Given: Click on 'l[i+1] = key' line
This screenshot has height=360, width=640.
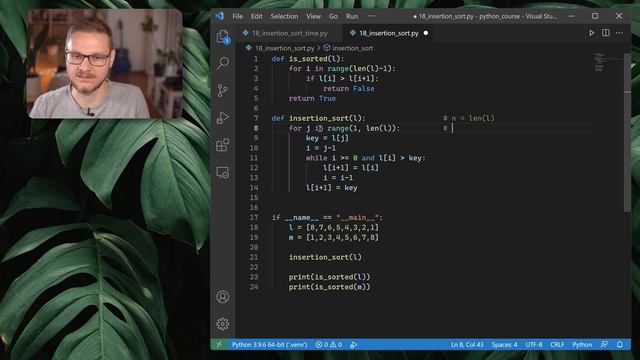Looking at the screenshot, I should click(331, 188).
